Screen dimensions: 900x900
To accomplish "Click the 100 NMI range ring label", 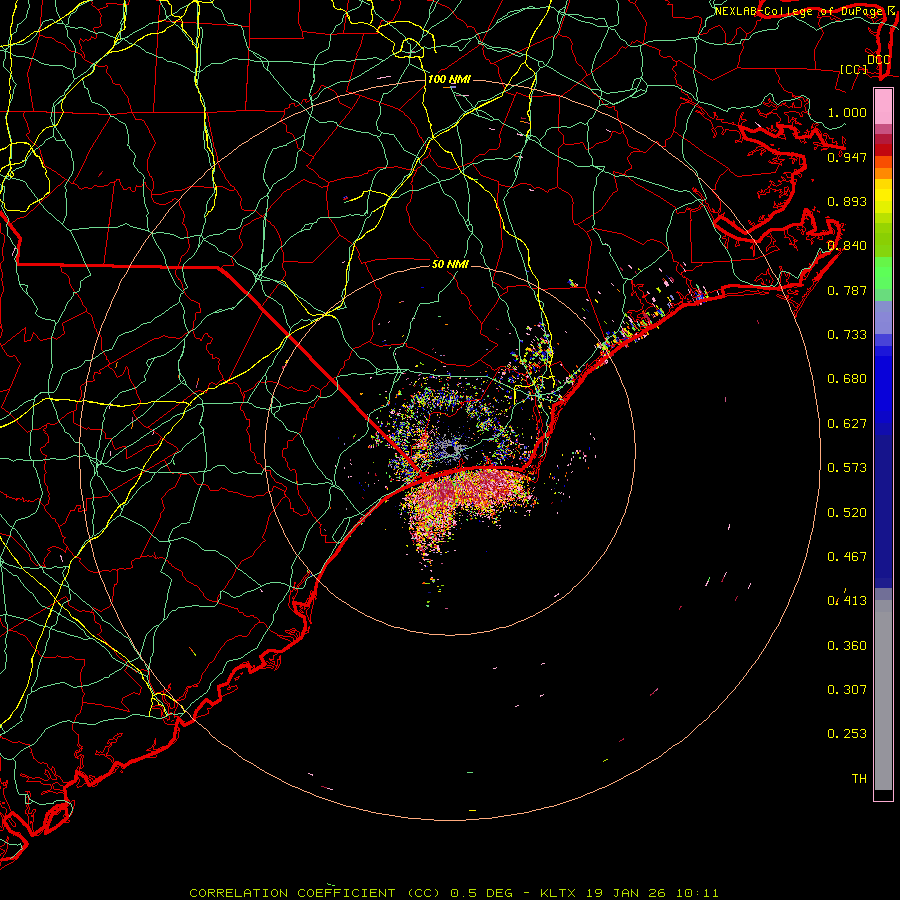I will click(x=449, y=79).
